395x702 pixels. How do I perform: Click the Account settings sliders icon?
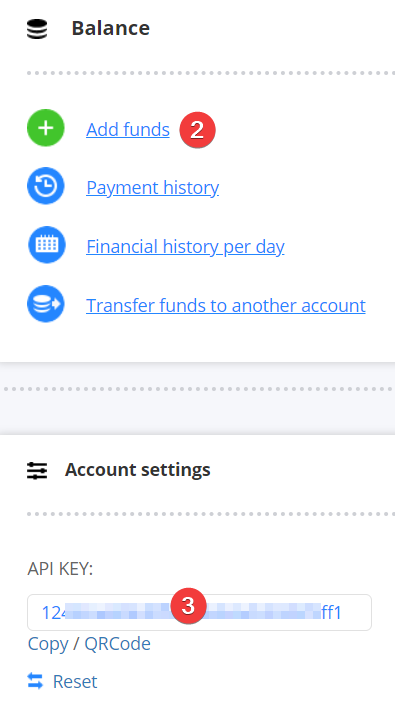pyautogui.click(x=37, y=471)
